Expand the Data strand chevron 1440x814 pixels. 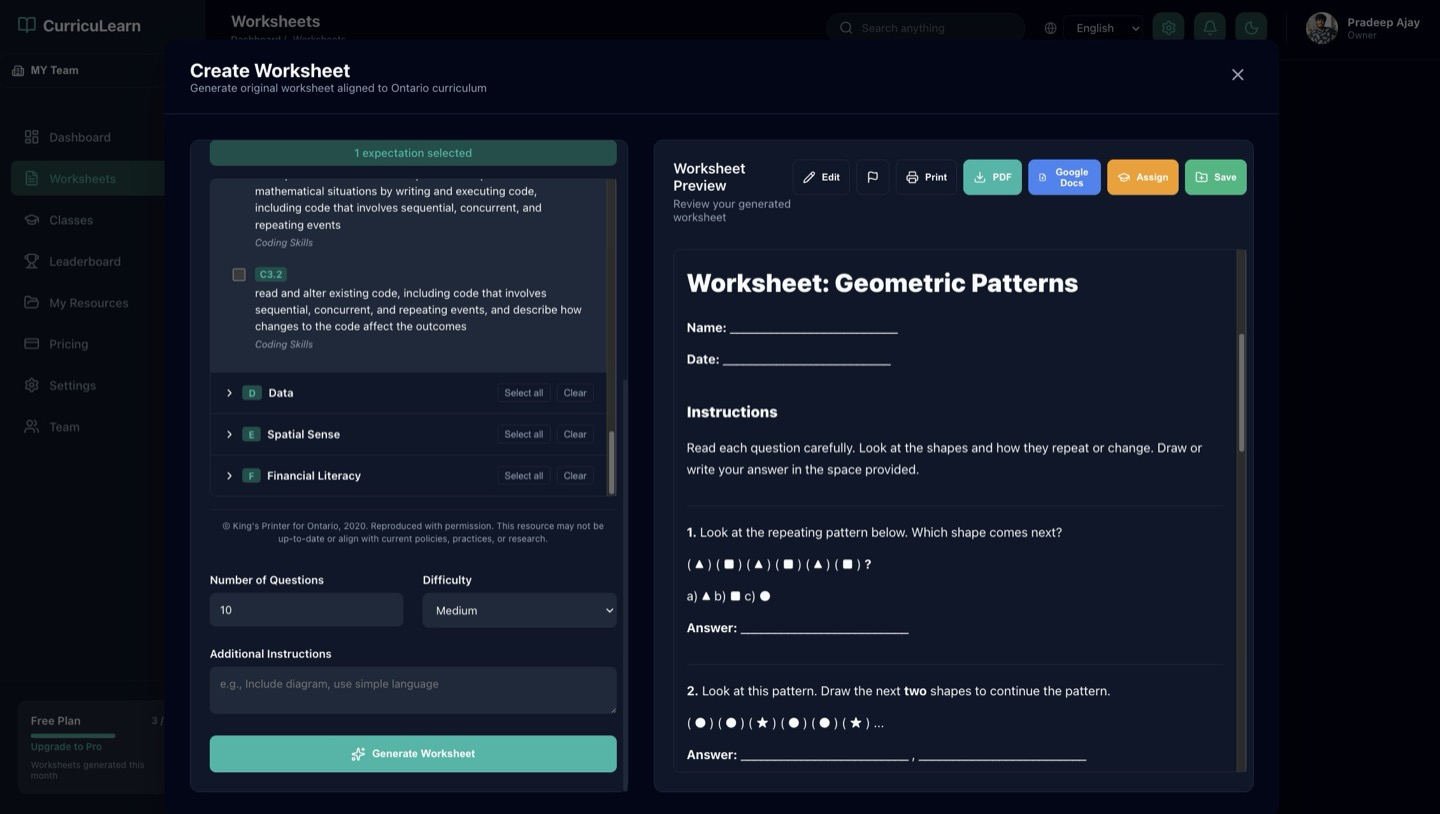click(229, 393)
